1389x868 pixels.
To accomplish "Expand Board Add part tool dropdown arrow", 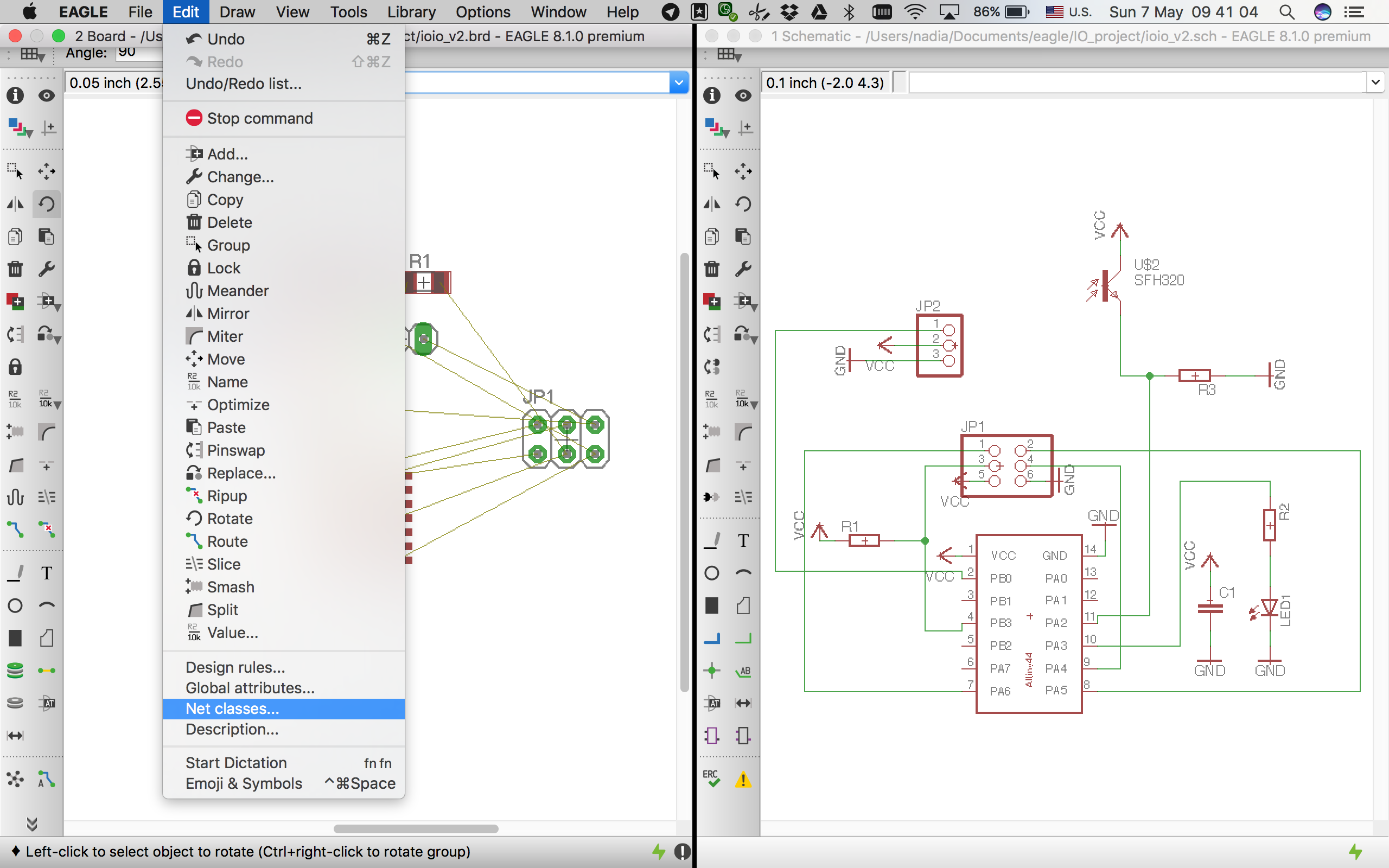I will click(58, 308).
